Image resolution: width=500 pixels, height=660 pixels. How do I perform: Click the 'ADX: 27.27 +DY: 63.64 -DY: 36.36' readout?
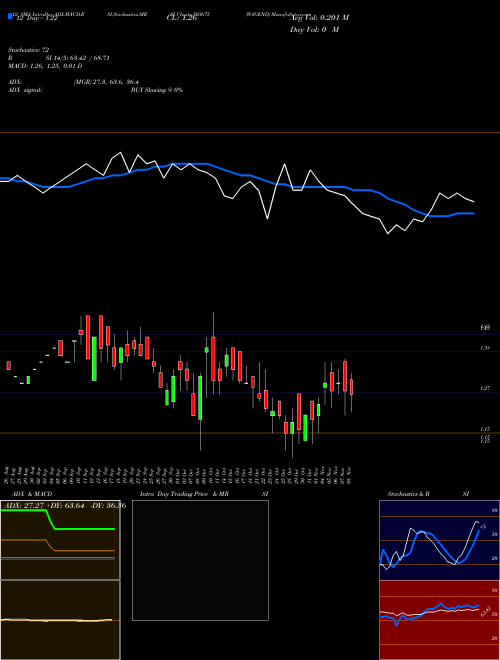click(65, 505)
